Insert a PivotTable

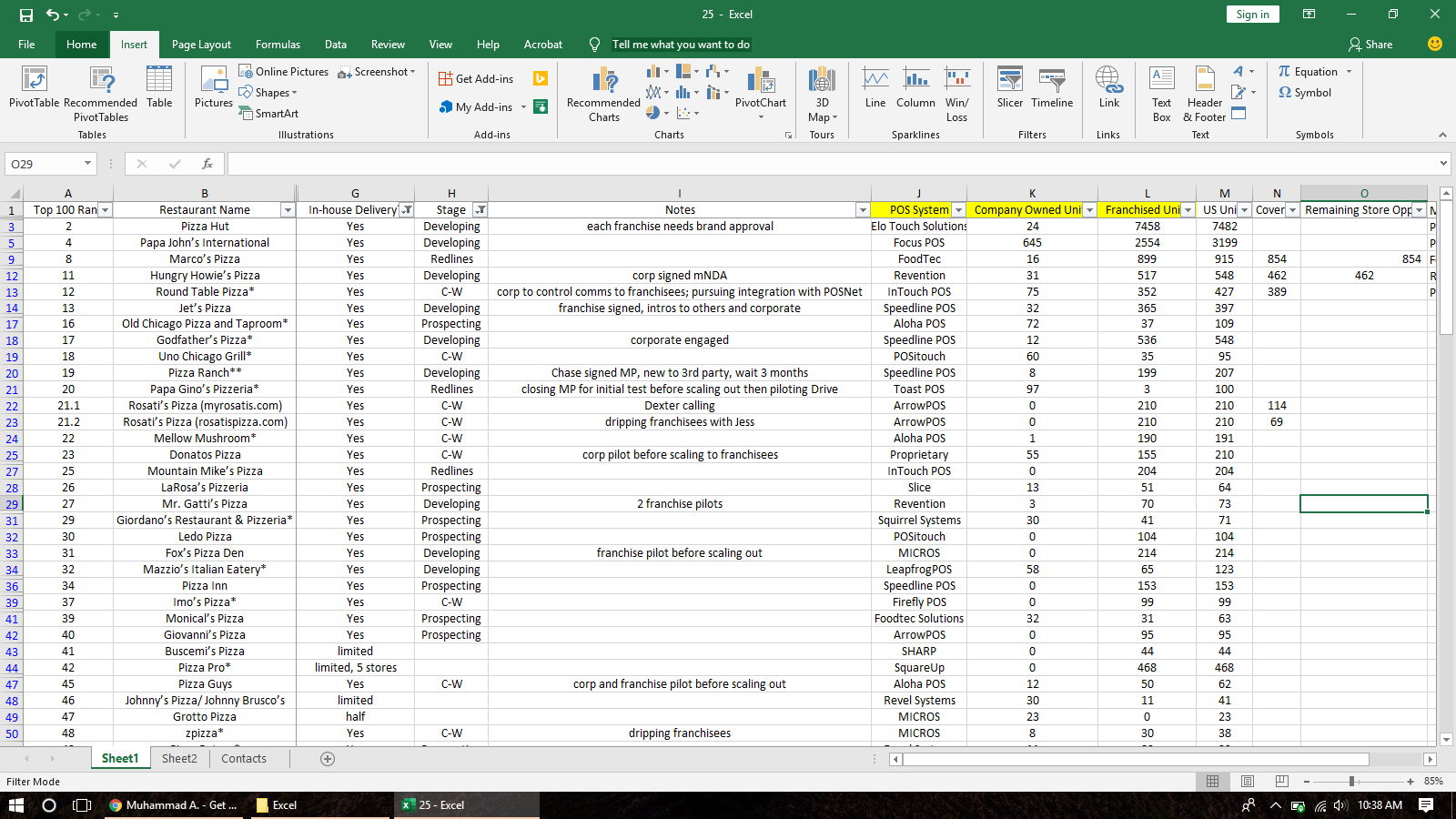(33, 91)
